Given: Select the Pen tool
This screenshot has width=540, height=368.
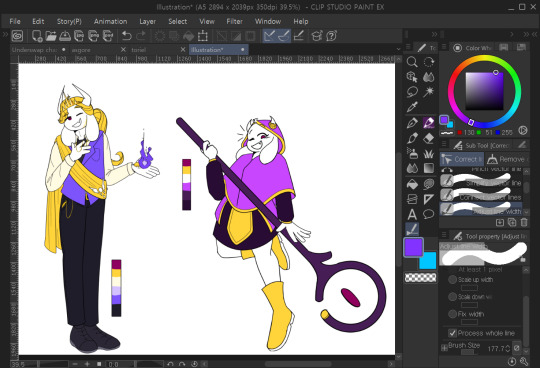Looking at the screenshot, I should tap(412, 123).
